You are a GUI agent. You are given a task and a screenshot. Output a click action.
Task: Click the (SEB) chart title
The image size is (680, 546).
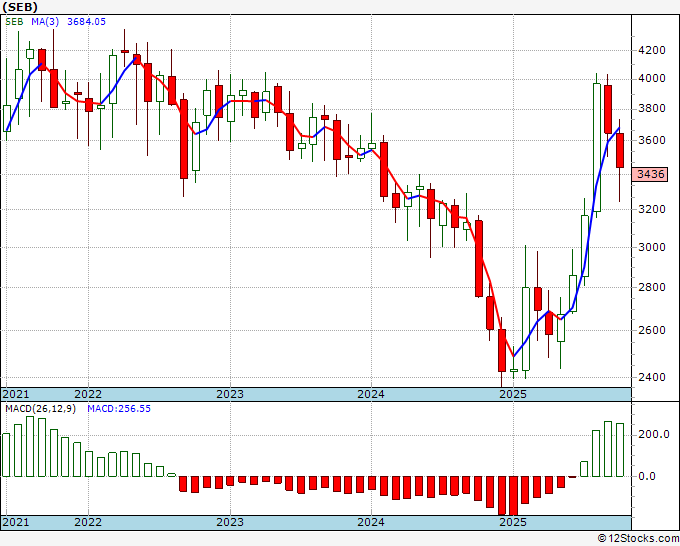coord(20,7)
